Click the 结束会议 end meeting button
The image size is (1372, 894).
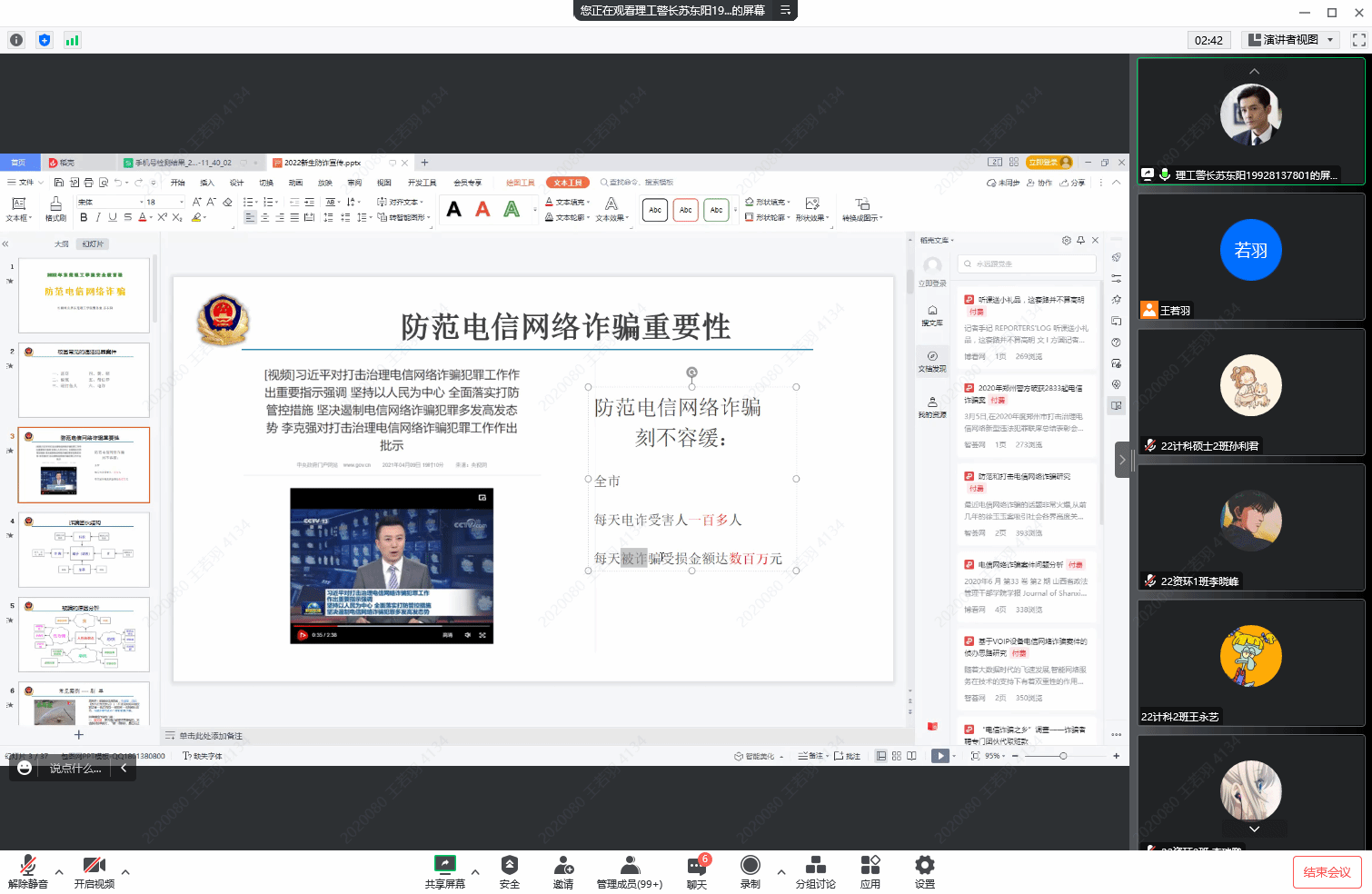(x=1327, y=872)
